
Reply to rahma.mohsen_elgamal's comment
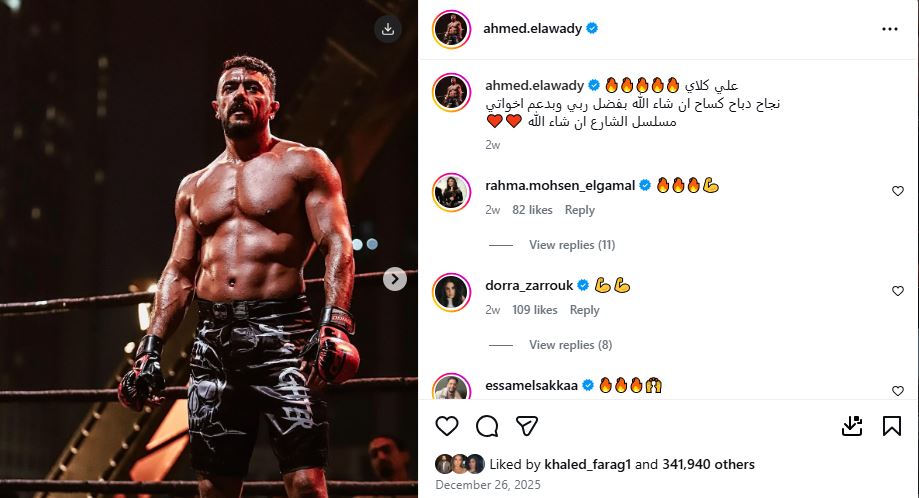(x=579, y=210)
